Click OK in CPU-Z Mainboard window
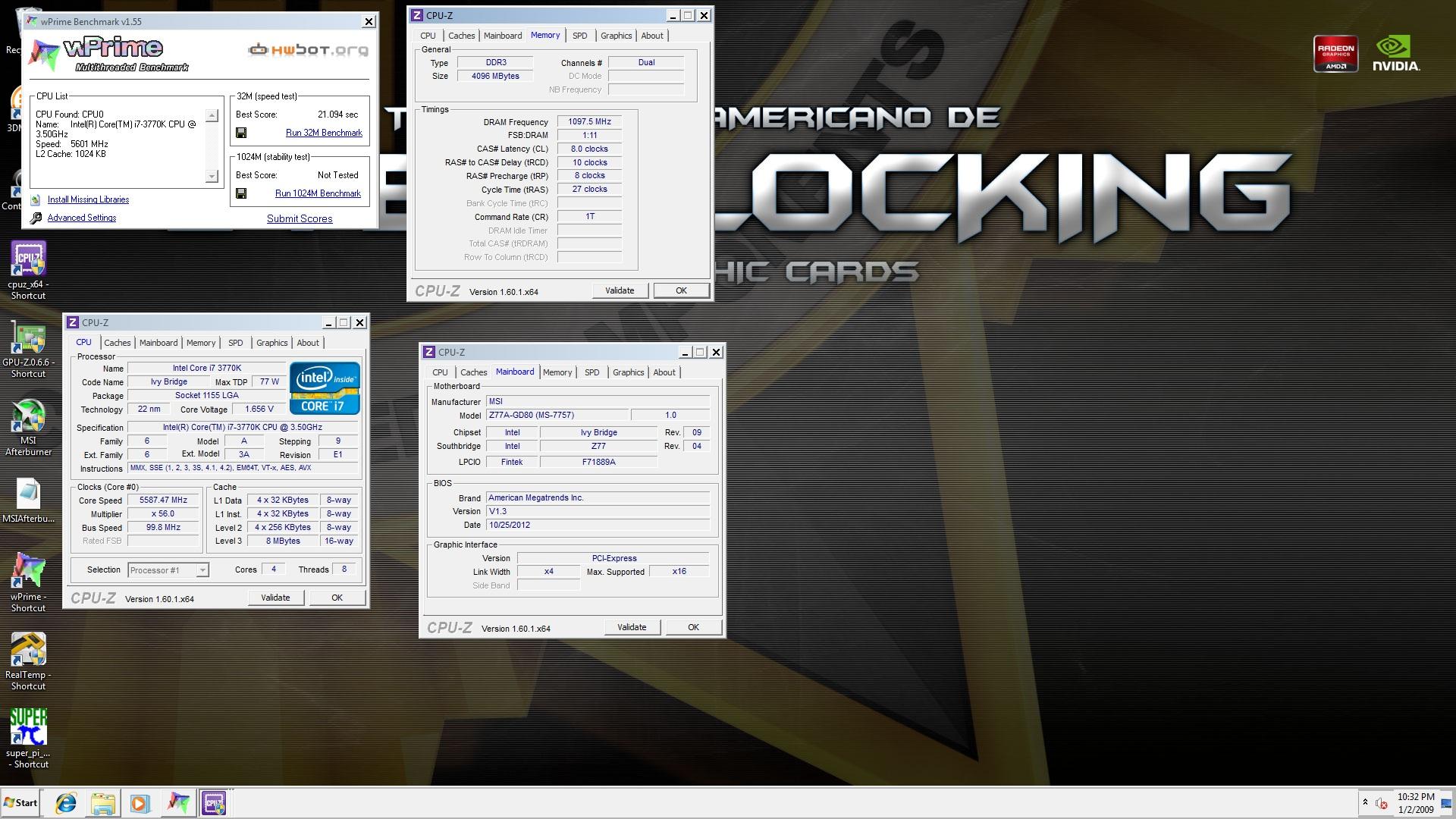1456x819 pixels. click(693, 627)
